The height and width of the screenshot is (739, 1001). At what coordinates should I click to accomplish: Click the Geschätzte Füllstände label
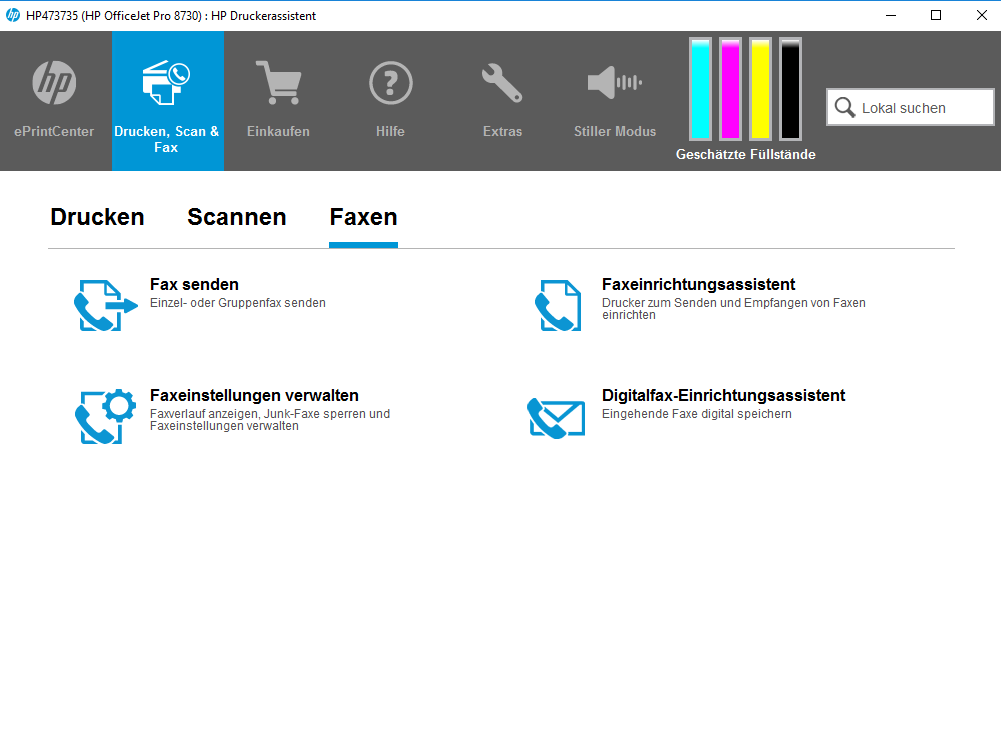746,154
